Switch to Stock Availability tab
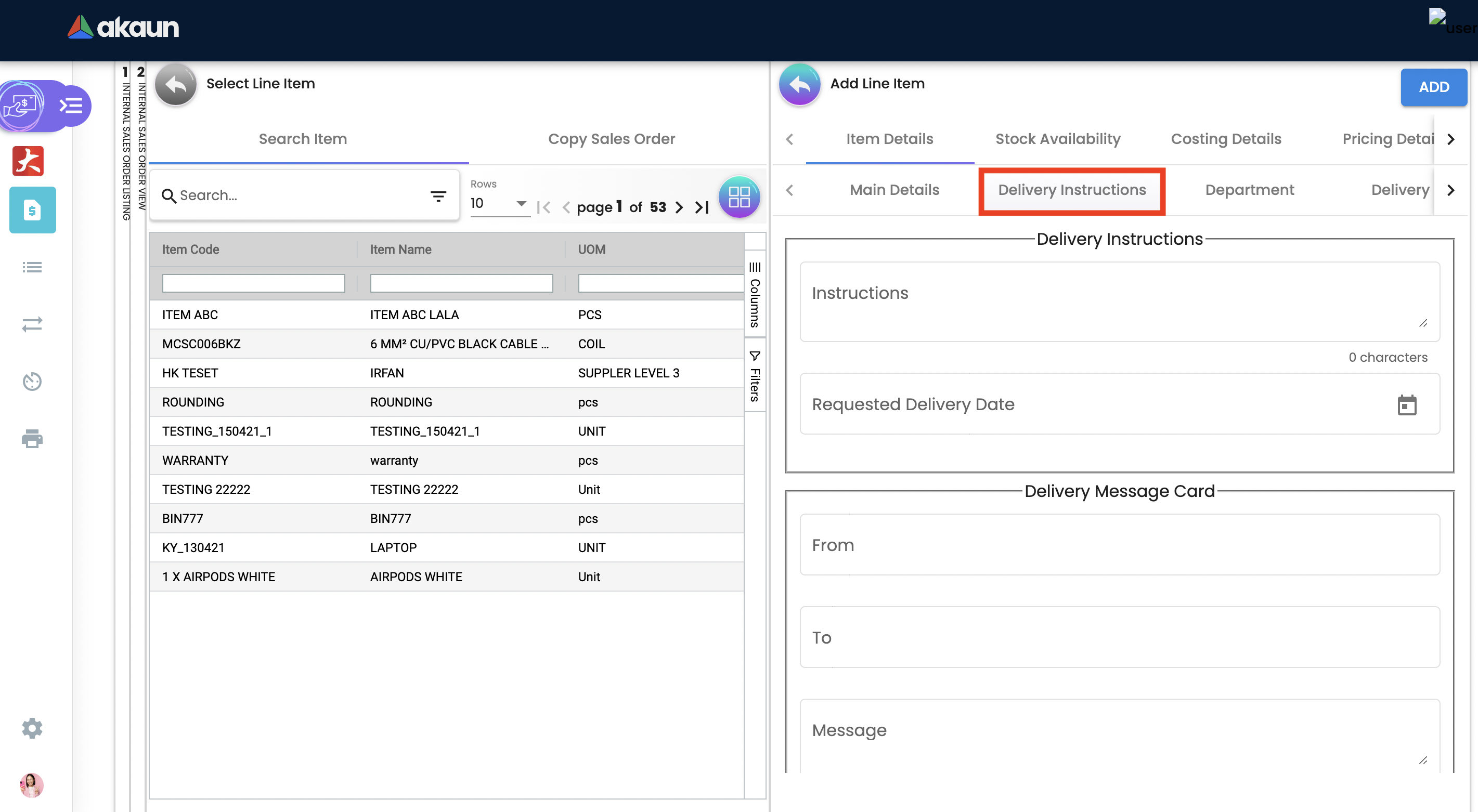This screenshot has height=812, width=1478. pos(1057,139)
